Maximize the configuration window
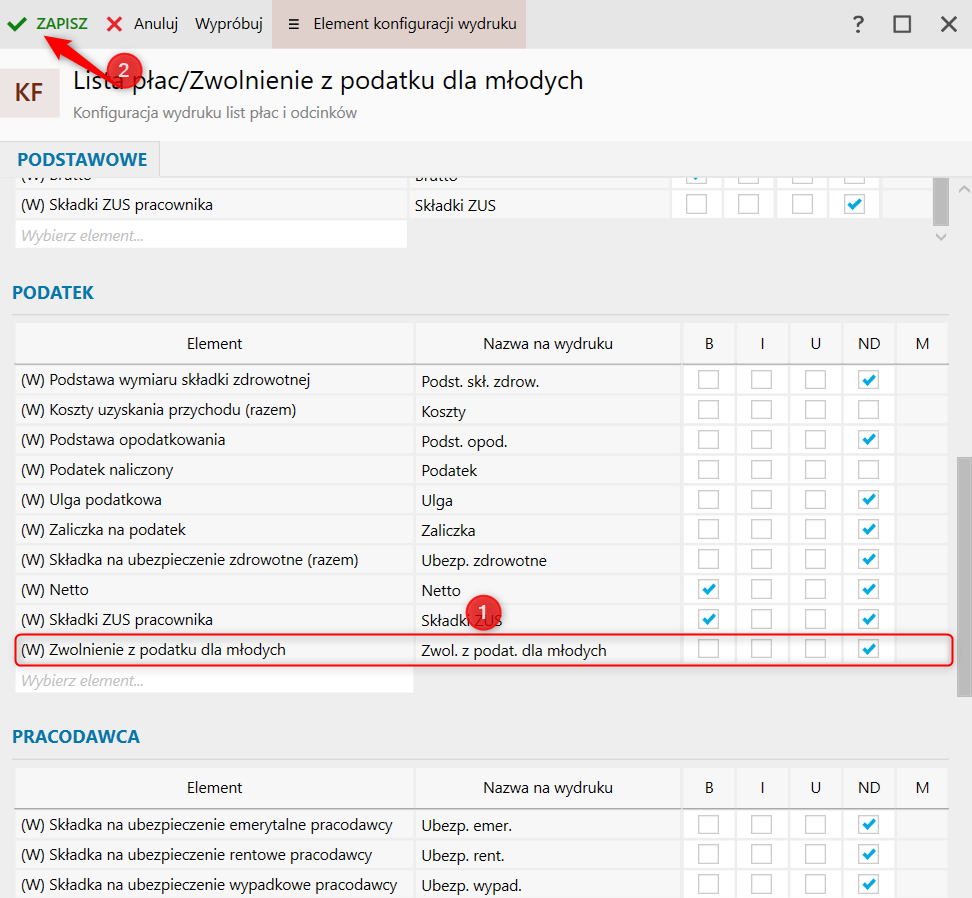 (x=902, y=24)
